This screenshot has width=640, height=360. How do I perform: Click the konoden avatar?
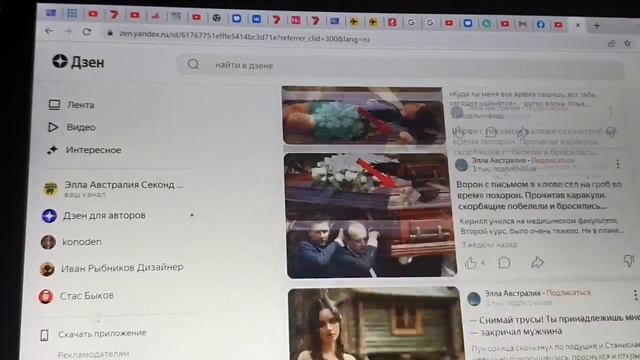click(x=48, y=242)
